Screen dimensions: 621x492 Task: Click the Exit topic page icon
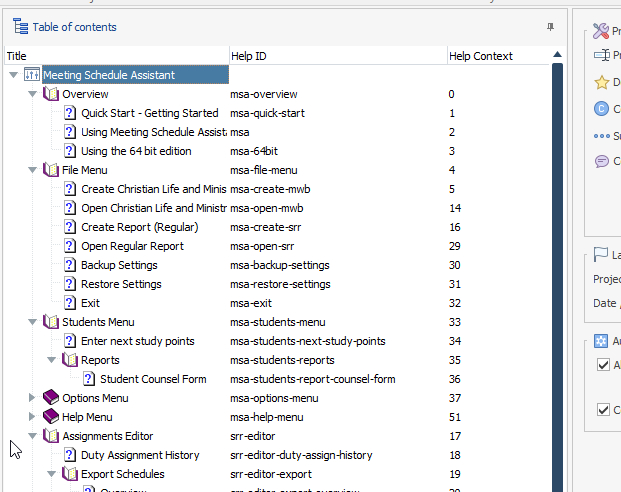point(70,303)
